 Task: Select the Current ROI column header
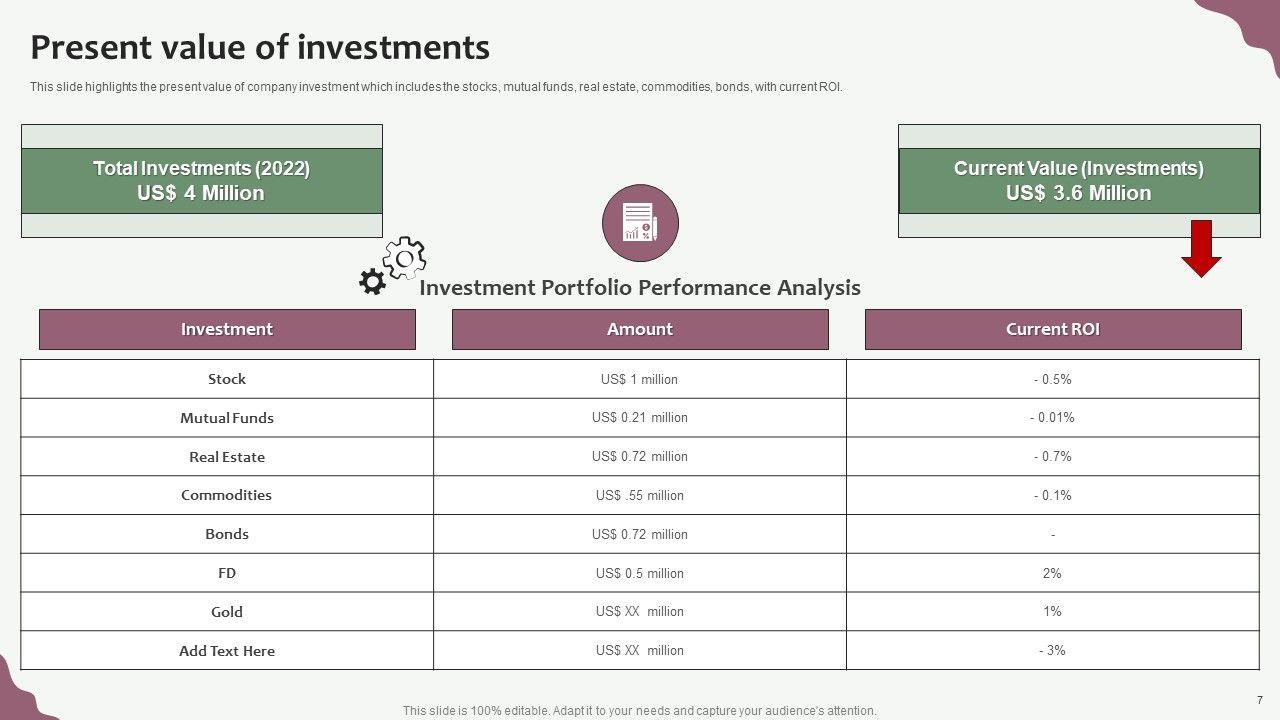(x=1052, y=329)
